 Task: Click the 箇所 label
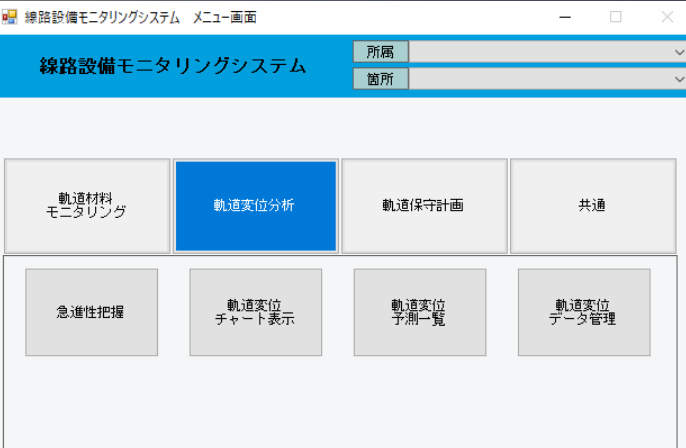point(381,79)
